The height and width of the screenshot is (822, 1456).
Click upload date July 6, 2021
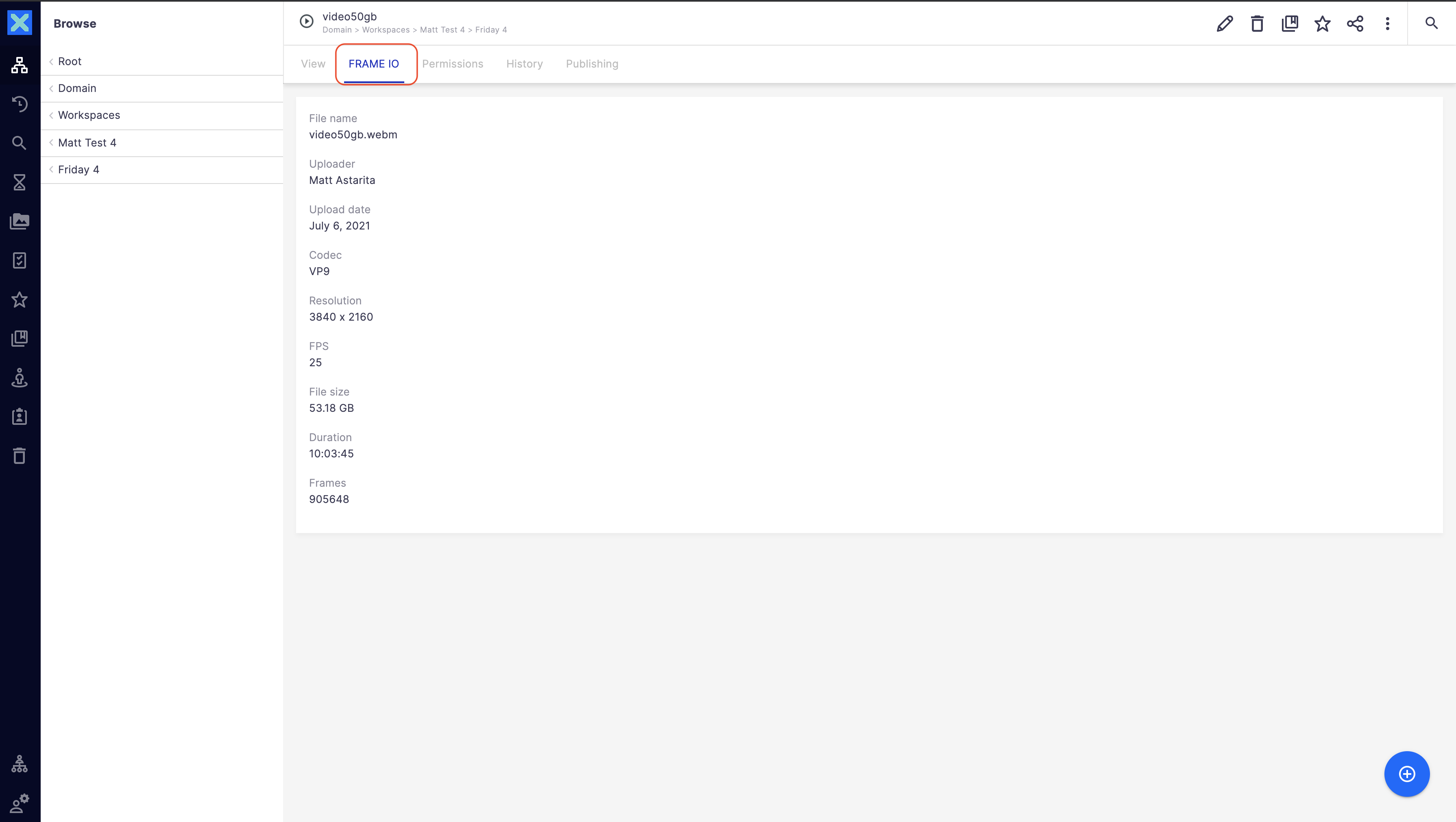(x=340, y=226)
